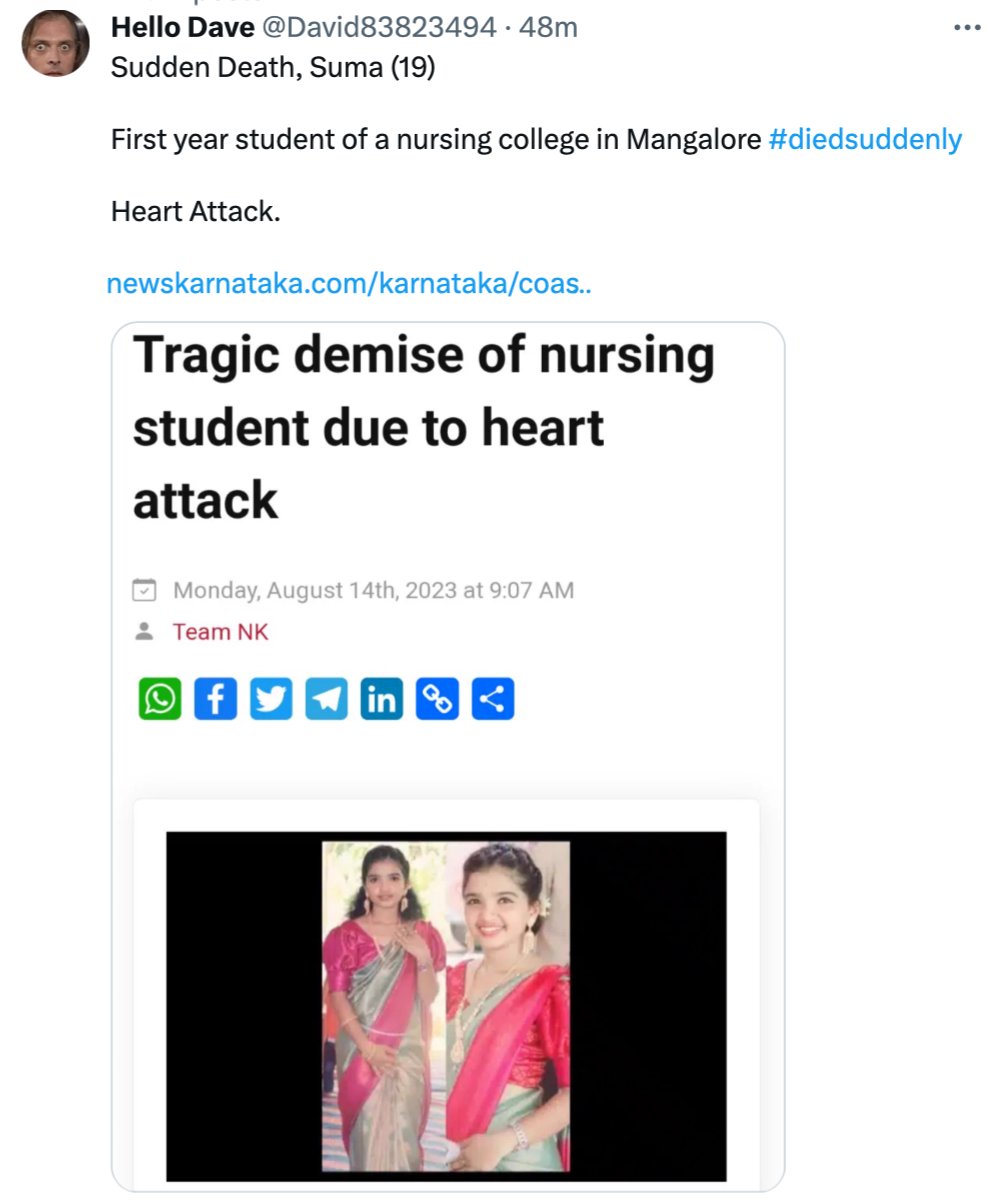Open Hello Dave's profile picture
988x1200 pixels.
[x=55, y=43]
